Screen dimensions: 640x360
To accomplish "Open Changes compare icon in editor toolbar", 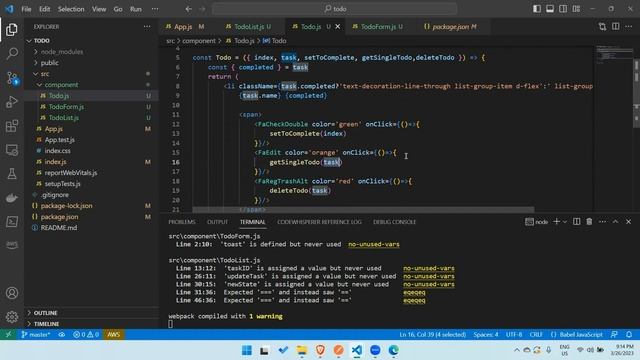I will (602, 27).
